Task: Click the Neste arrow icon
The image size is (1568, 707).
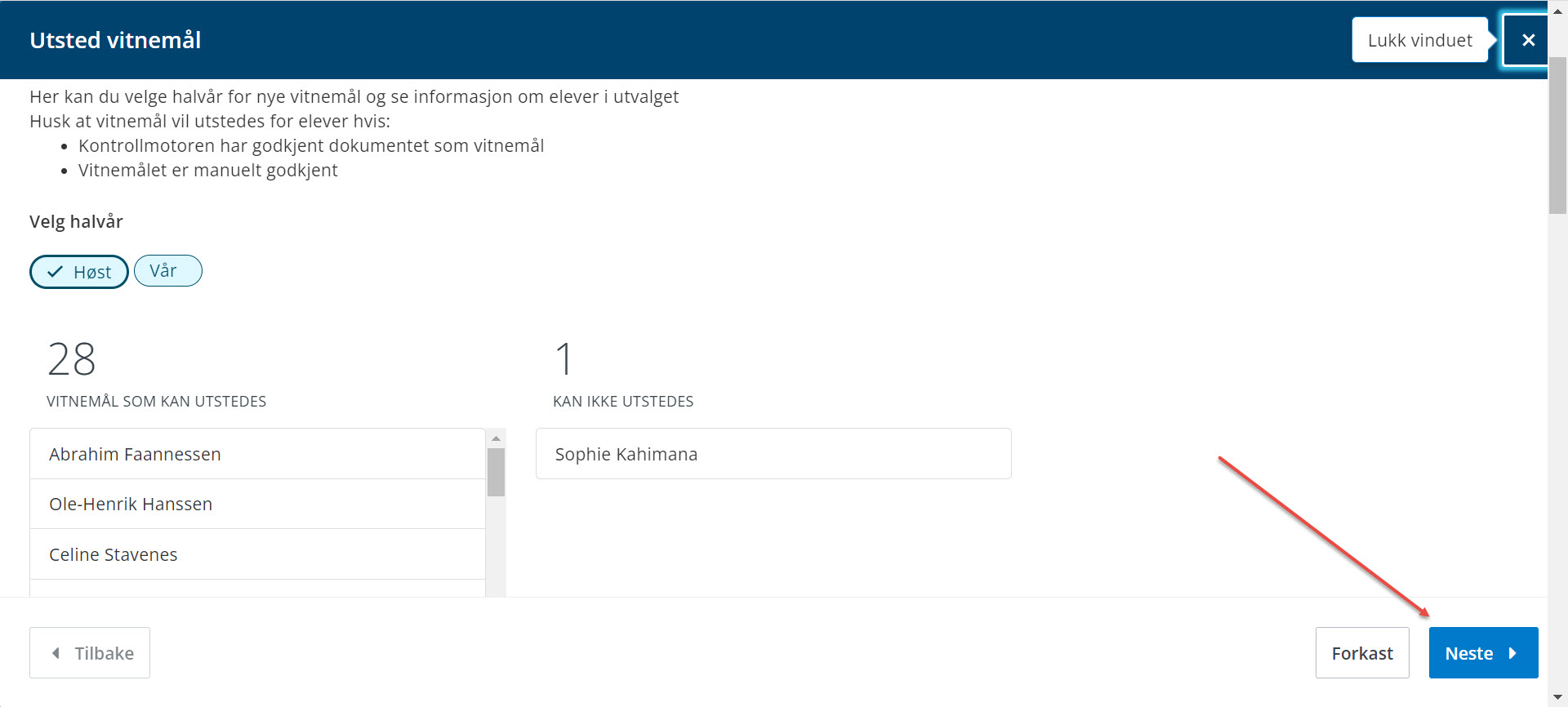Action: [x=1512, y=653]
